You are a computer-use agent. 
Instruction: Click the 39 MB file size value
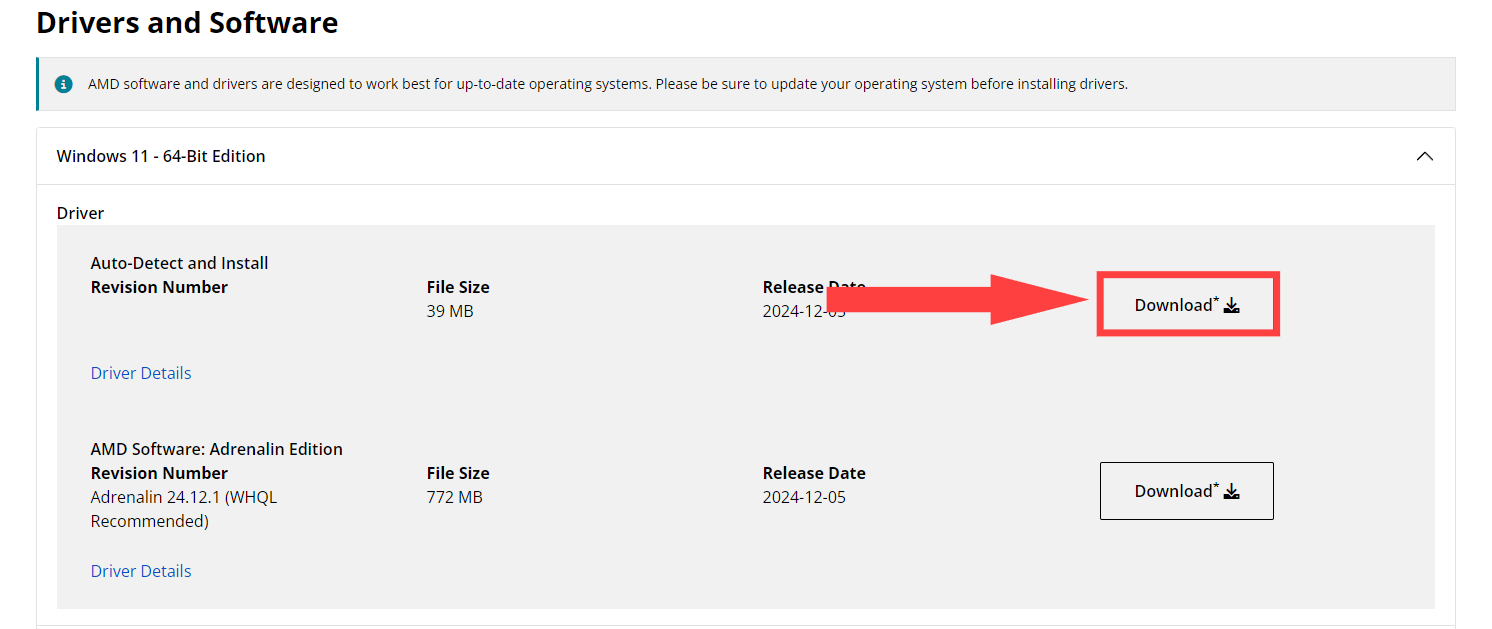[x=450, y=311]
